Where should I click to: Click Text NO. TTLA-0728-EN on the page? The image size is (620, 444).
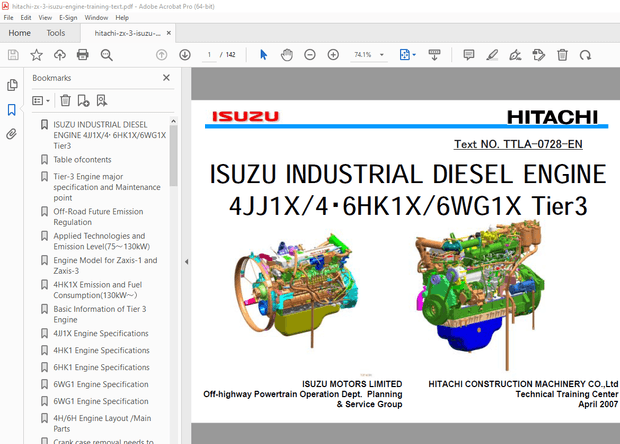pyautogui.click(x=518, y=144)
